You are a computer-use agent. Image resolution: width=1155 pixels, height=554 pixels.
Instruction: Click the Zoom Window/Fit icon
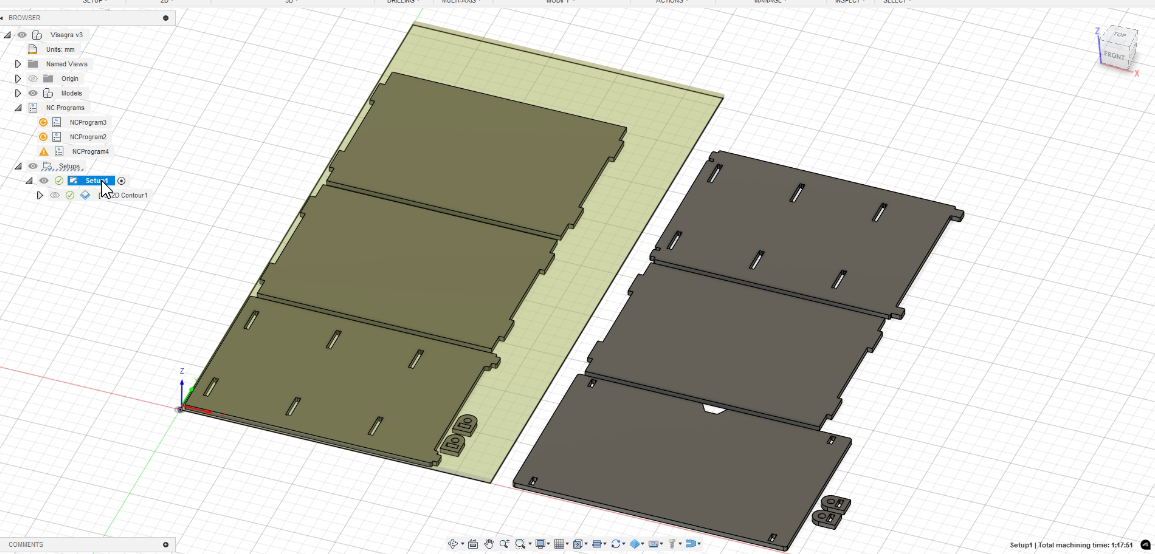[x=520, y=544]
